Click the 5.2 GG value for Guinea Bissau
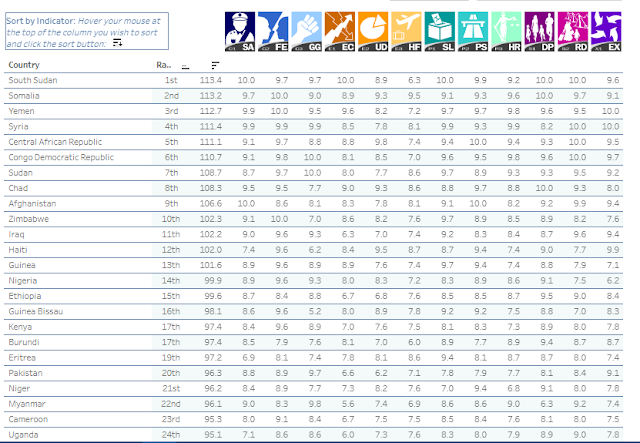The image size is (640, 443). (315, 312)
